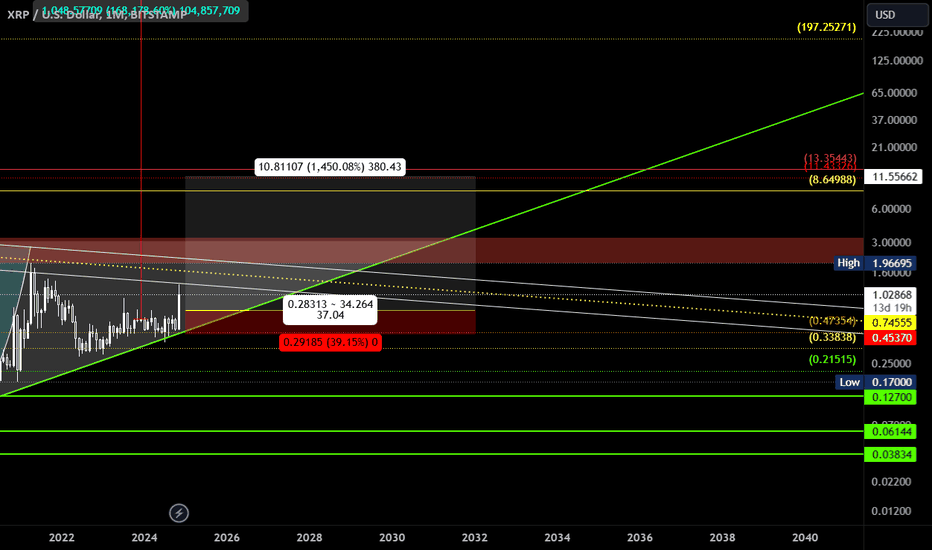The width and height of the screenshot is (932, 550).
Task: Click the red 0.45370 price tag
Action: pyautogui.click(x=890, y=338)
